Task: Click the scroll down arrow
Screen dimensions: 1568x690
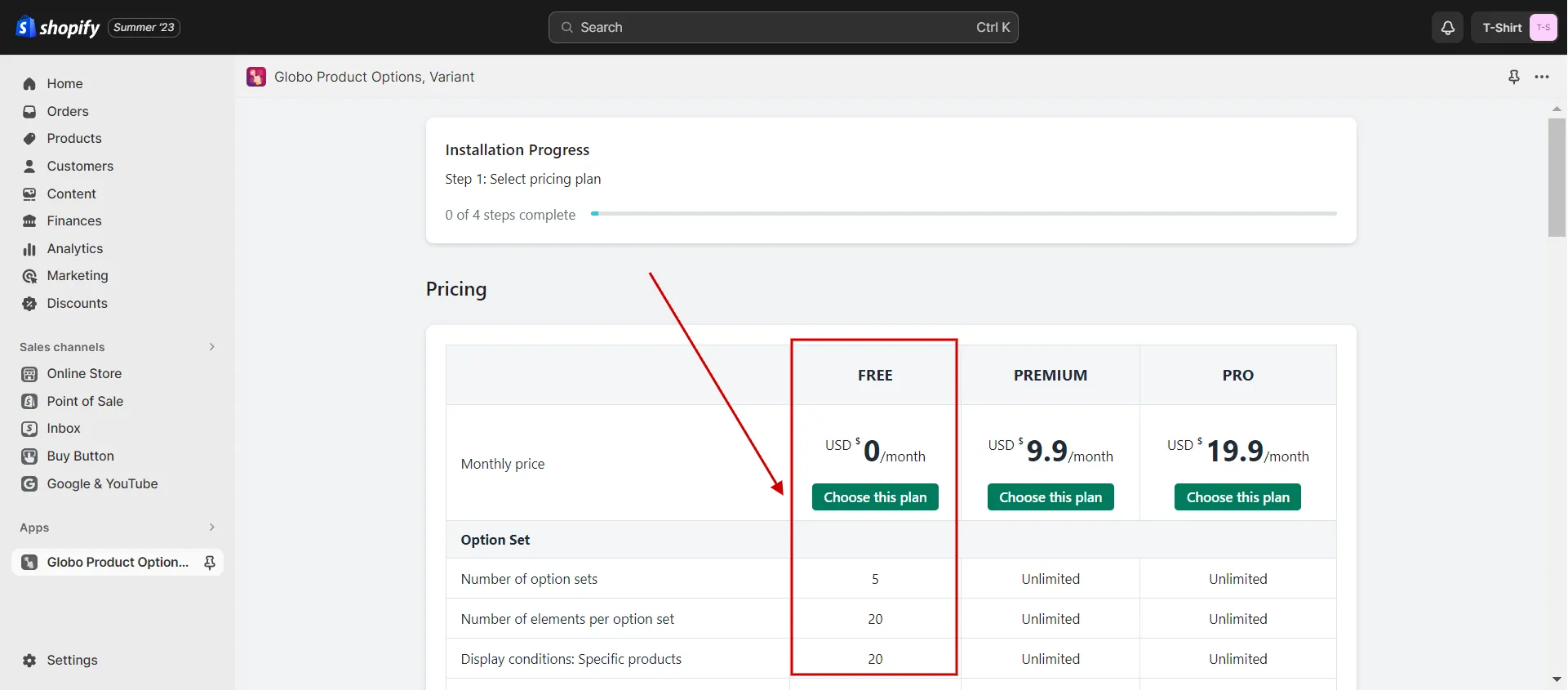Action: (x=1557, y=679)
